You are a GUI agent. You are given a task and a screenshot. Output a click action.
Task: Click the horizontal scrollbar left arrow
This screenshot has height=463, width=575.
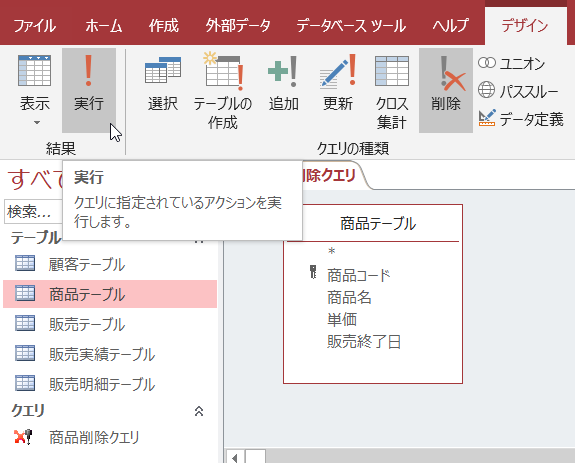234,457
